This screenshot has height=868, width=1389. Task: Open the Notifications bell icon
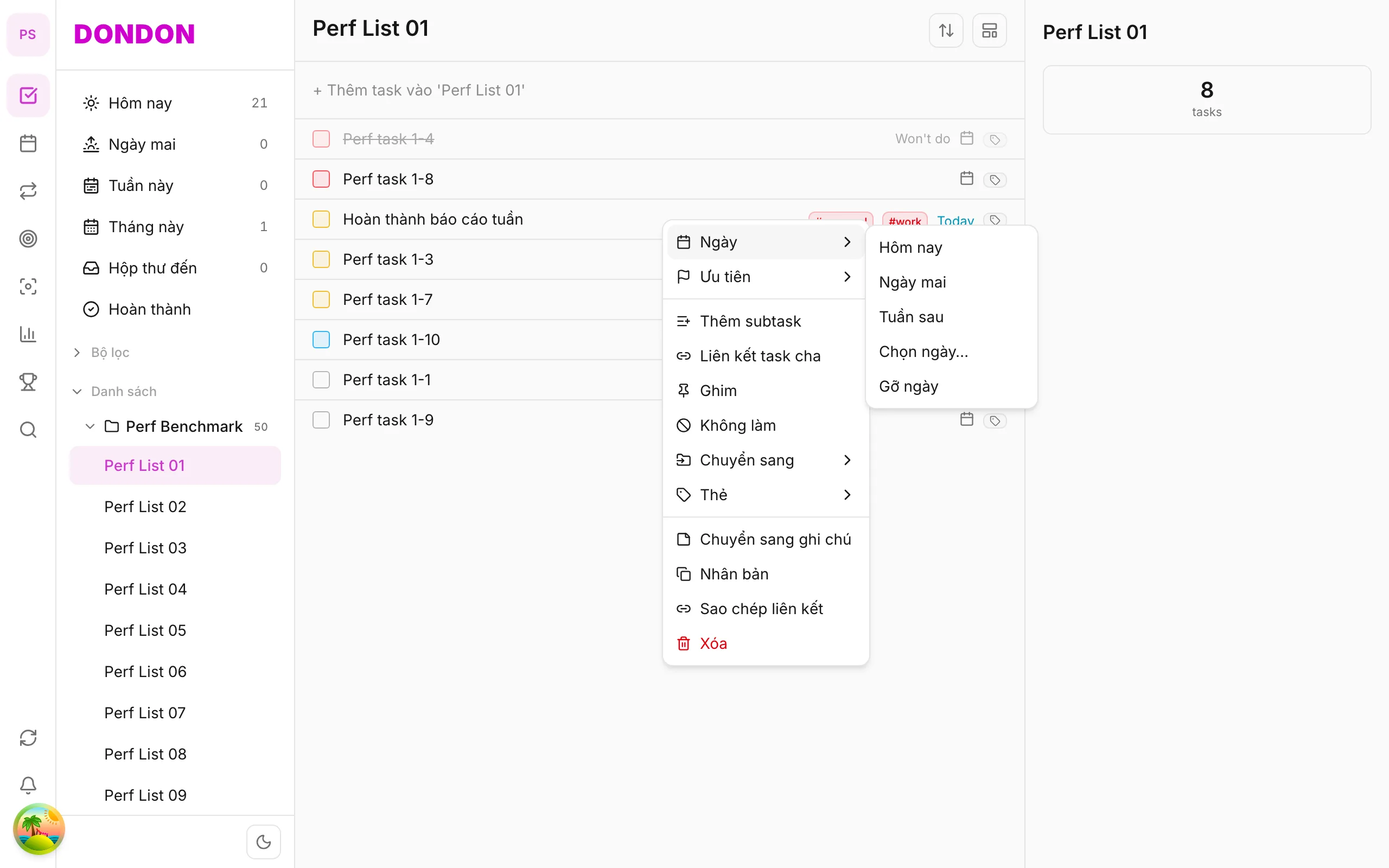pos(28,786)
